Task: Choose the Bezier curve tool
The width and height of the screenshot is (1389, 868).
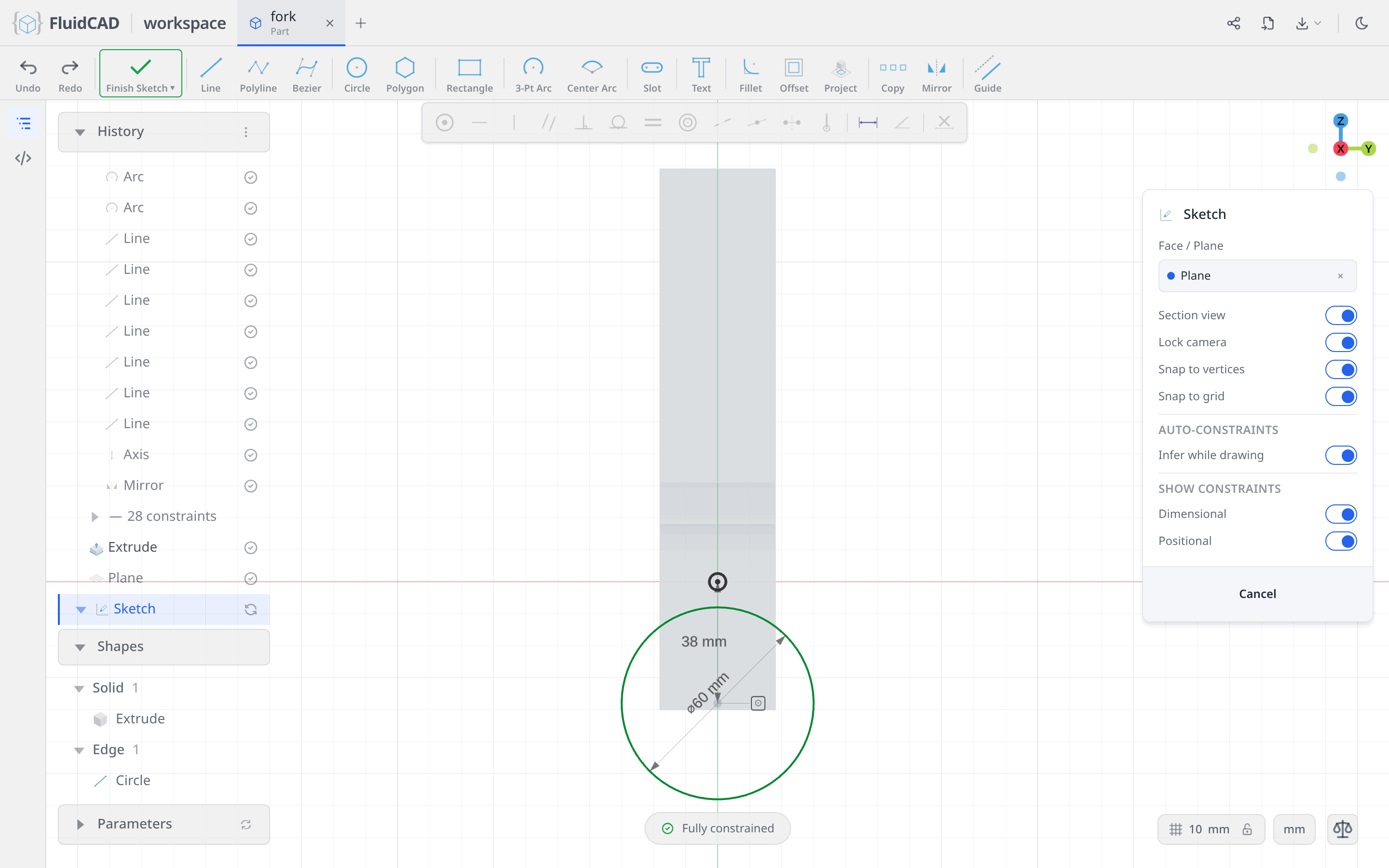Action: point(307,74)
